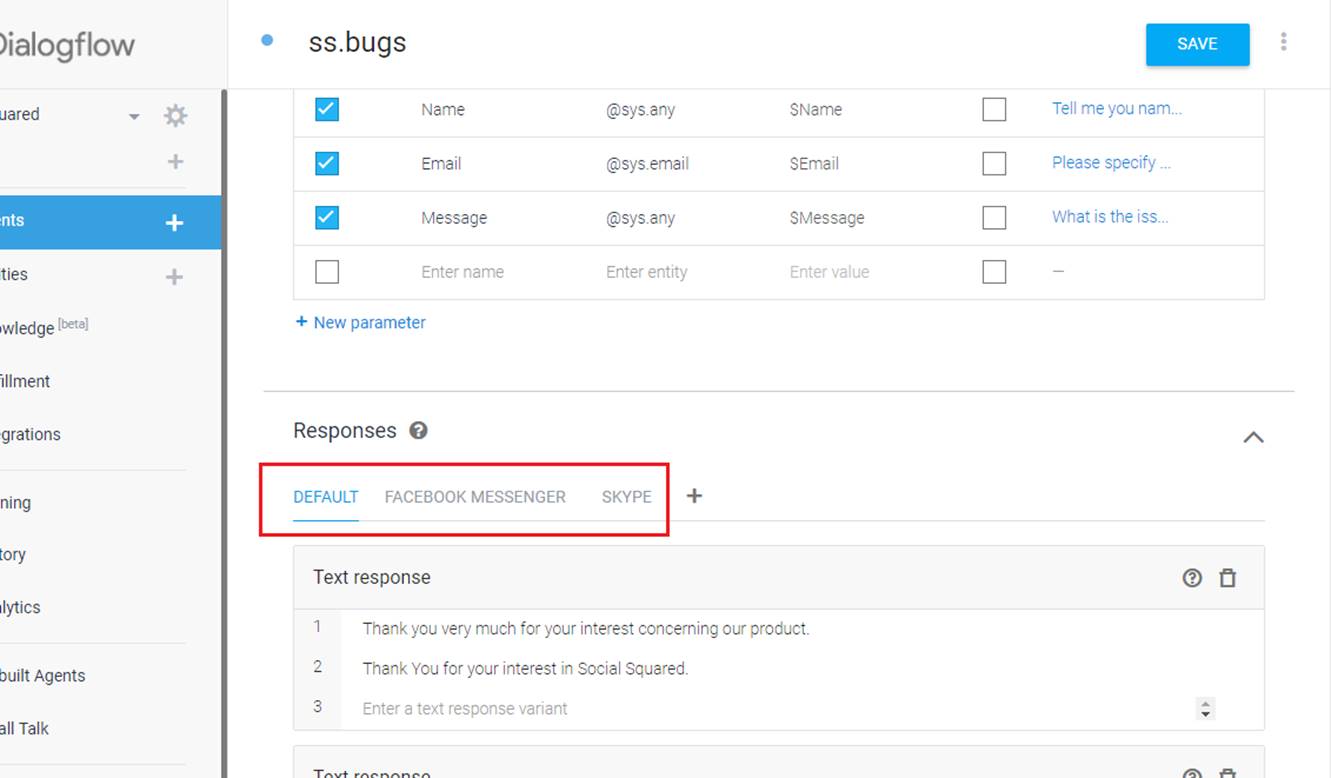Add a new response platform tab
Viewport: 1331px width, 778px height.
694,496
